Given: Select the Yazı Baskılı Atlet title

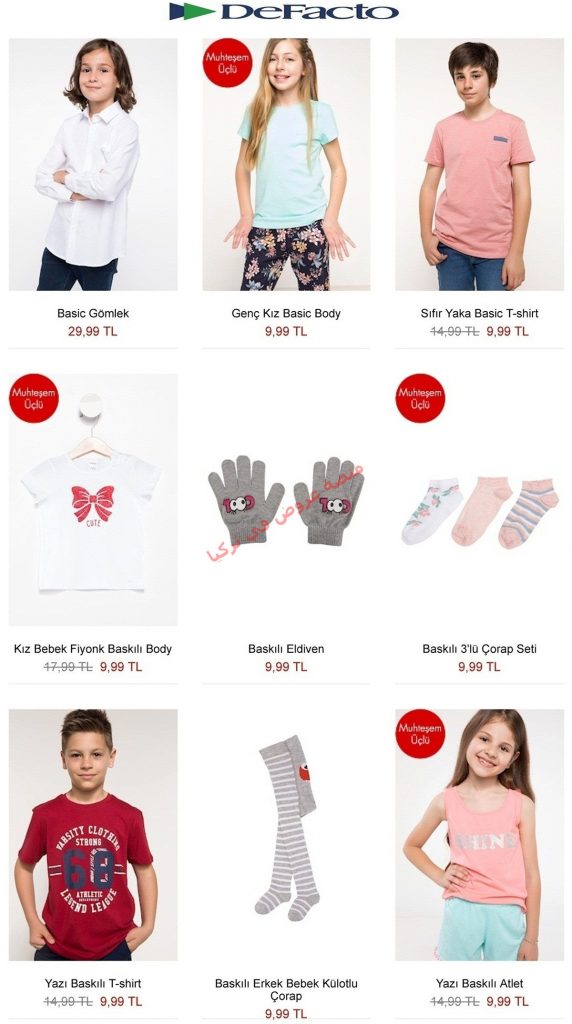Looking at the screenshot, I should 479,984.
